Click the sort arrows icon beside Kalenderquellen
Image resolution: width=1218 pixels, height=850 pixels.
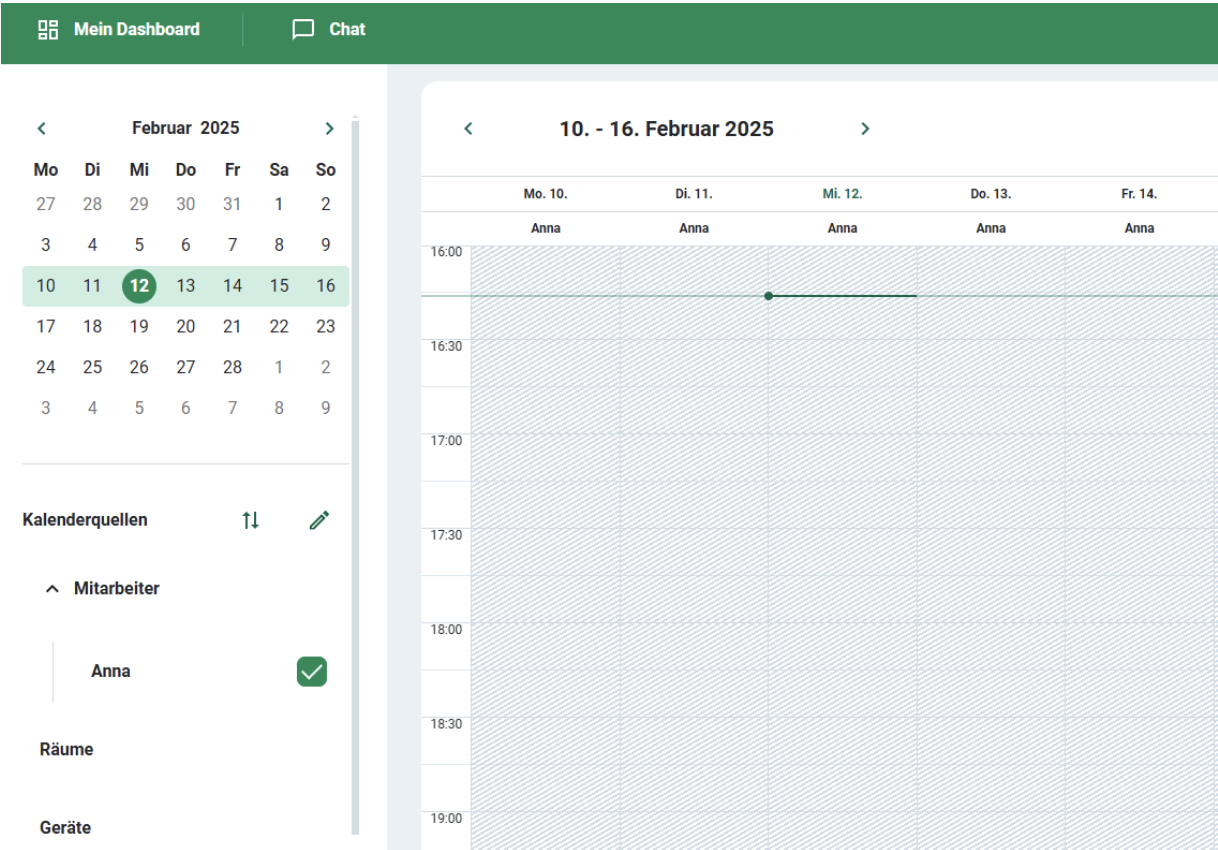(x=251, y=520)
